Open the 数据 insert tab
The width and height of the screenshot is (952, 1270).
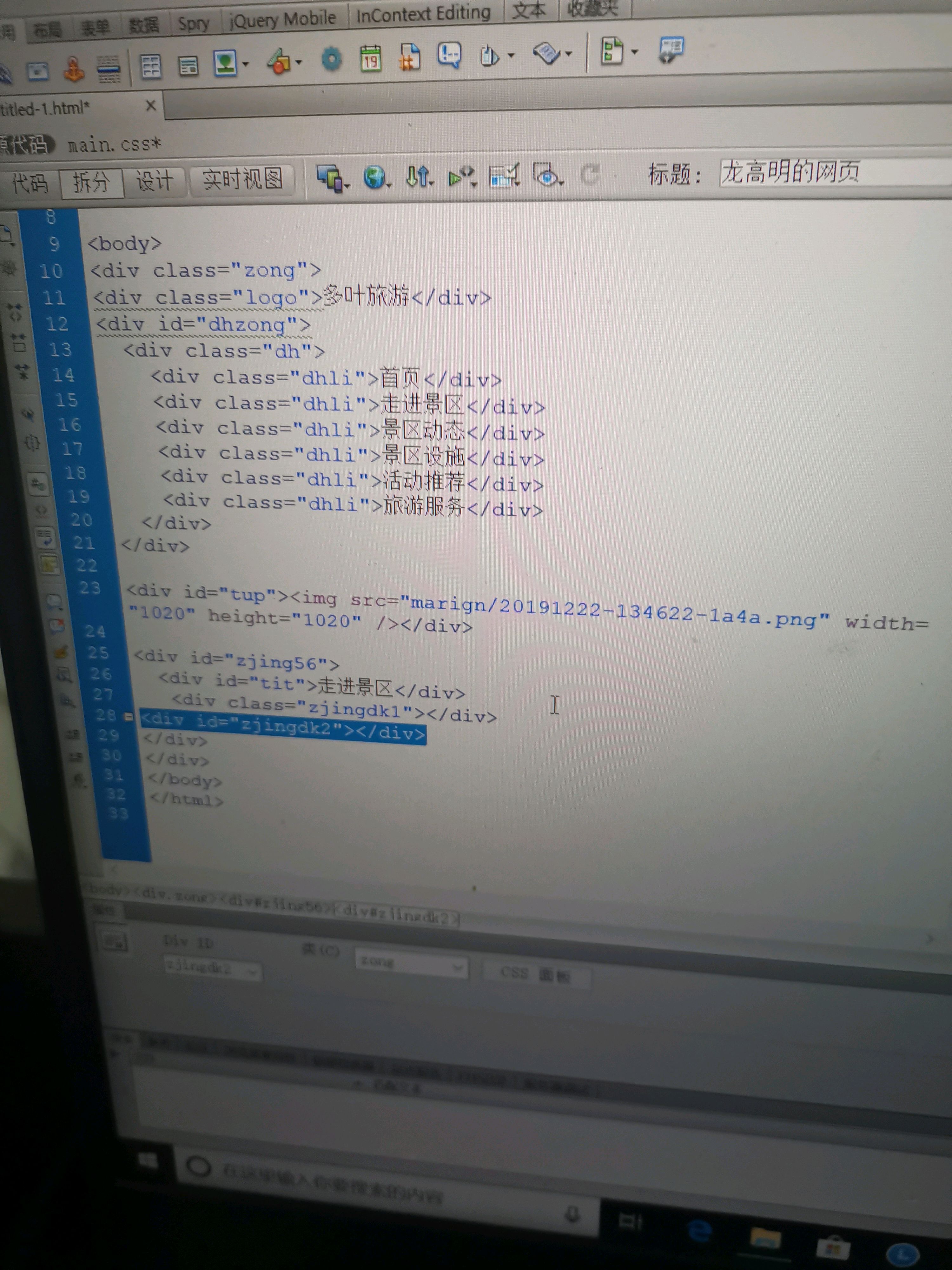click(143, 25)
